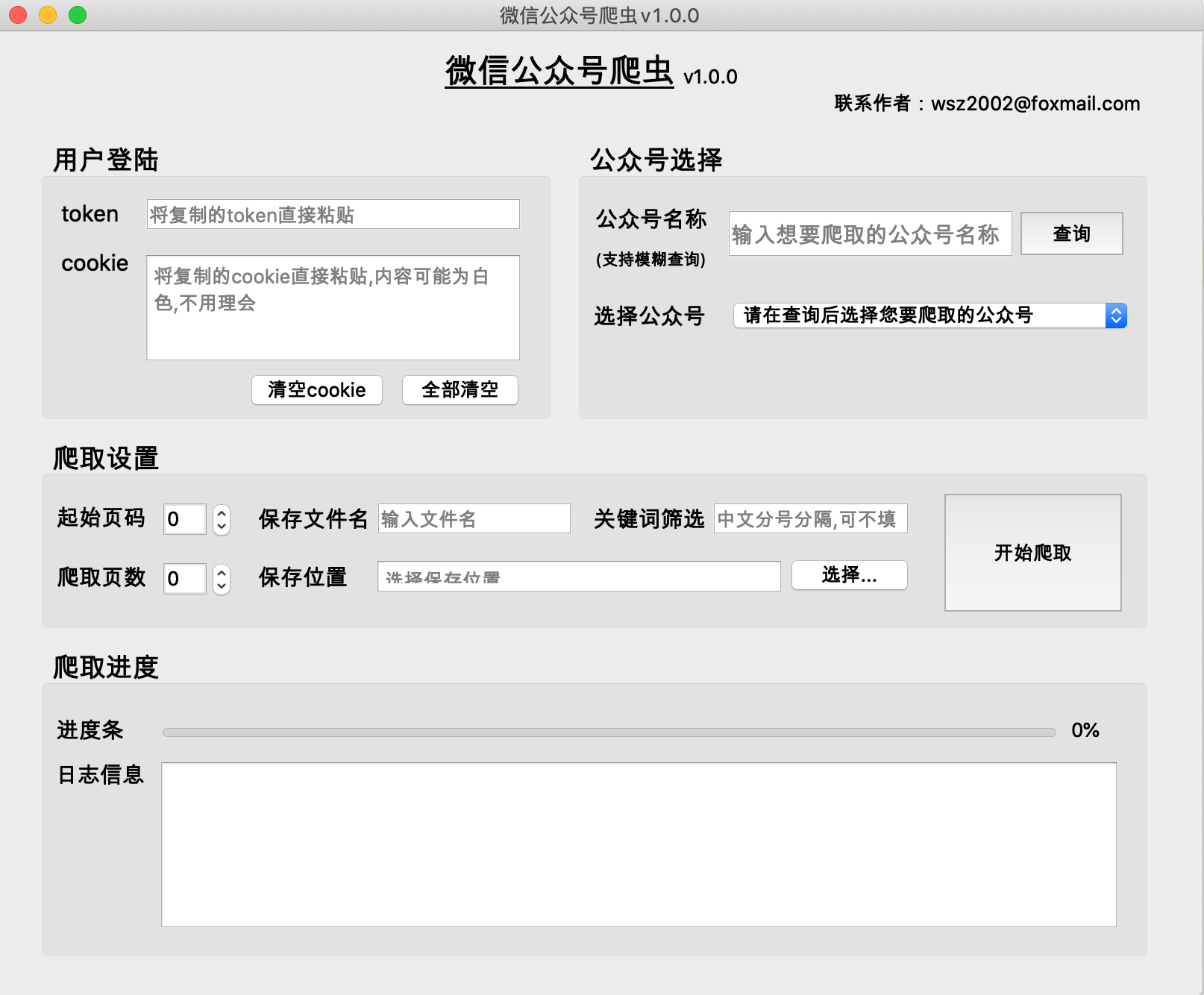Click the 查询 button

pyautogui.click(x=1071, y=233)
